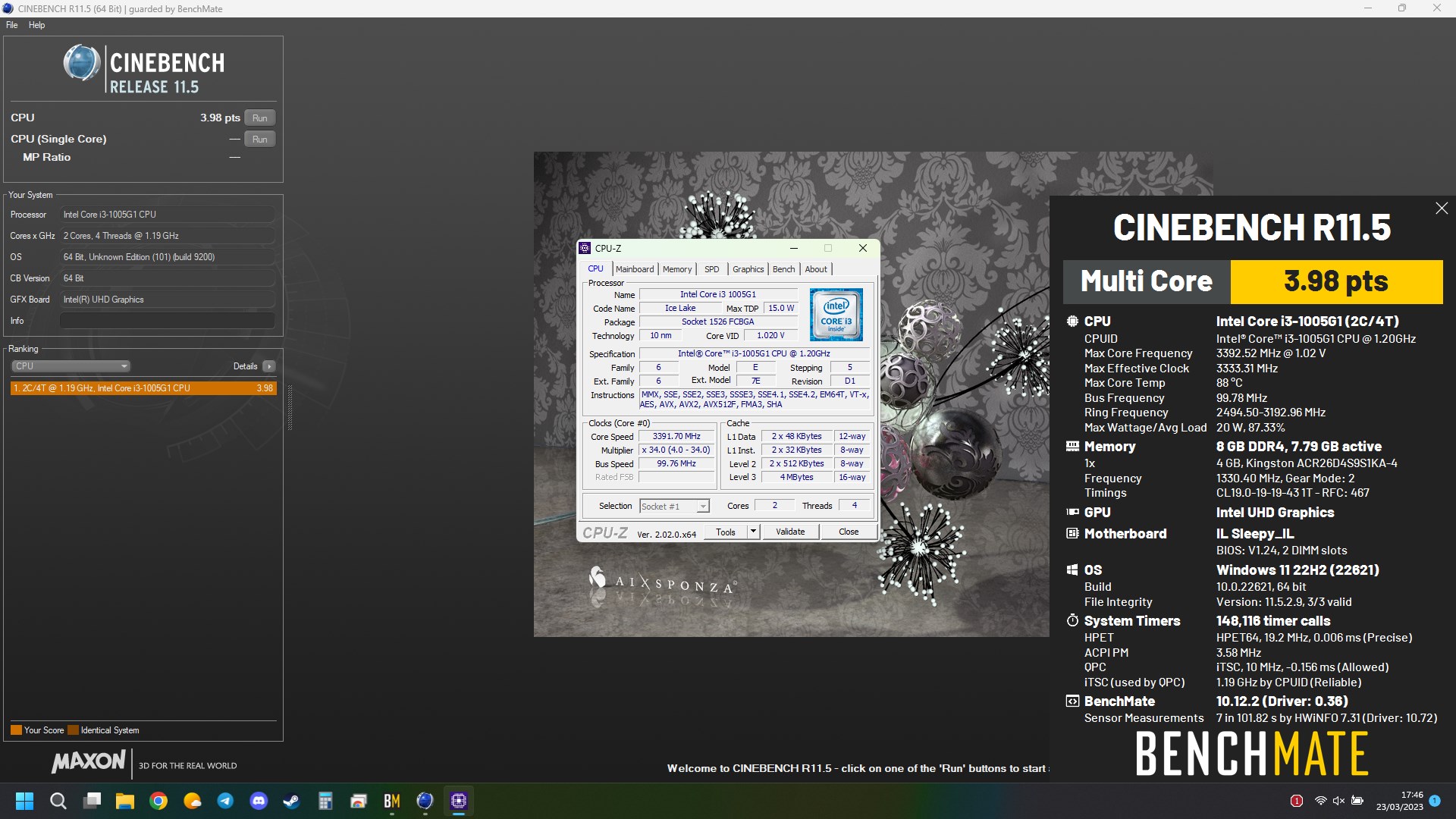Image resolution: width=1456 pixels, height=819 pixels.
Task: Open Telegram from the taskbar
Action: pos(225,801)
